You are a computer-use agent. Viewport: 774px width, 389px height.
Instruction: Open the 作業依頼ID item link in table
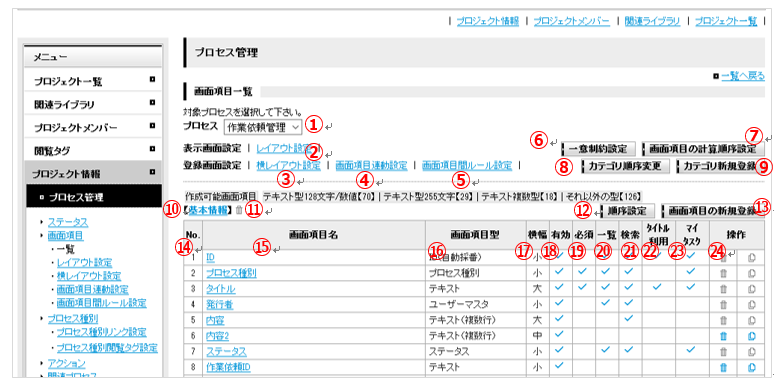[230, 367]
